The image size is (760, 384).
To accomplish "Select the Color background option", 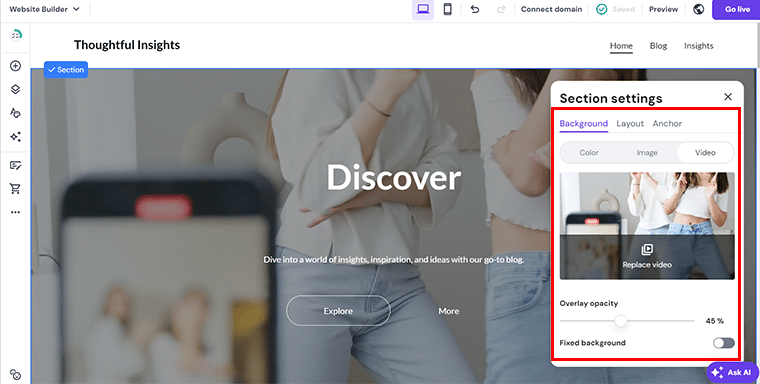I will coord(589,153).
